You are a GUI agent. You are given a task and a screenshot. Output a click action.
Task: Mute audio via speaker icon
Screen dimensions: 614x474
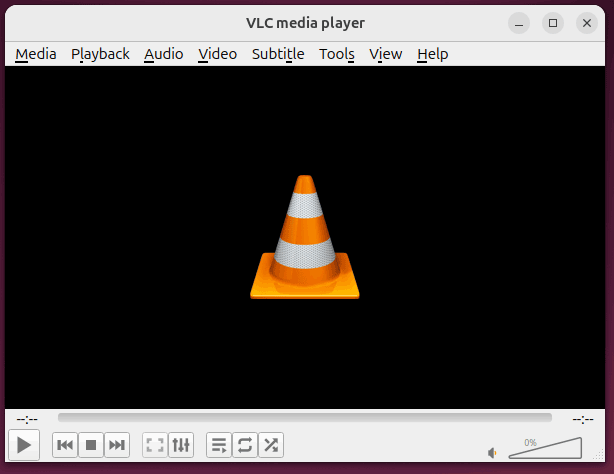click(492, 453)
